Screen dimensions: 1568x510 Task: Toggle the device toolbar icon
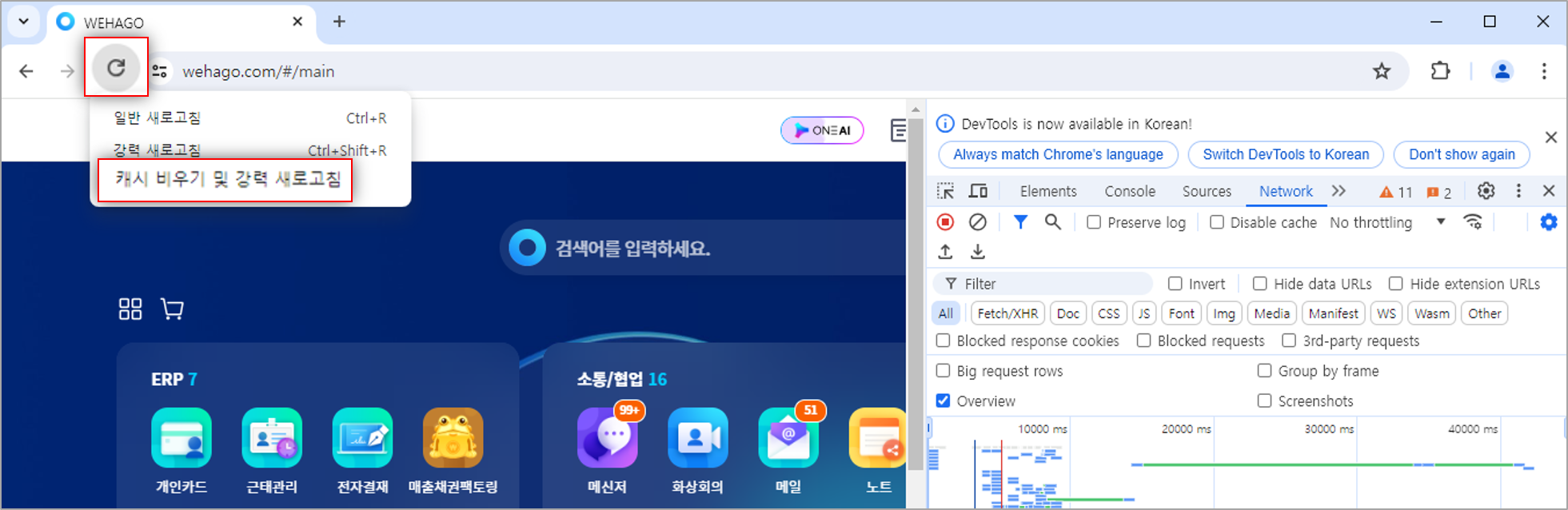[978, 191]
